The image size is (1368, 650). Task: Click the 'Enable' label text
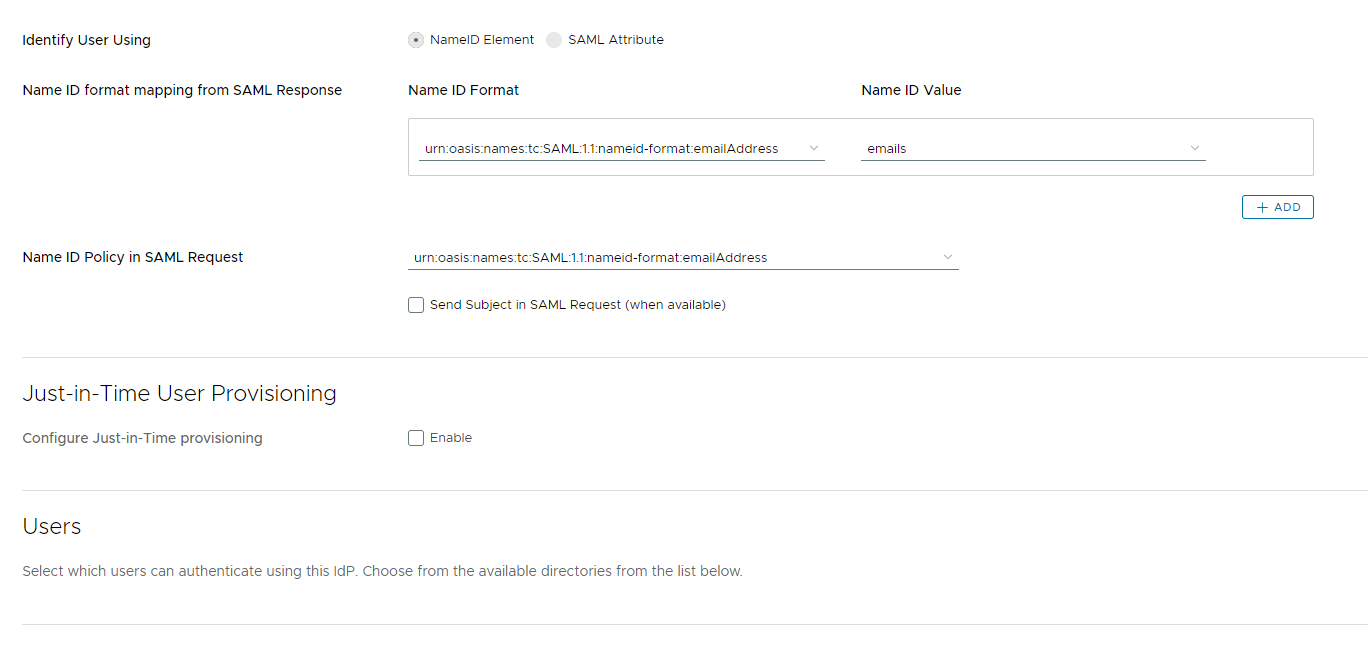coord(451,438)
